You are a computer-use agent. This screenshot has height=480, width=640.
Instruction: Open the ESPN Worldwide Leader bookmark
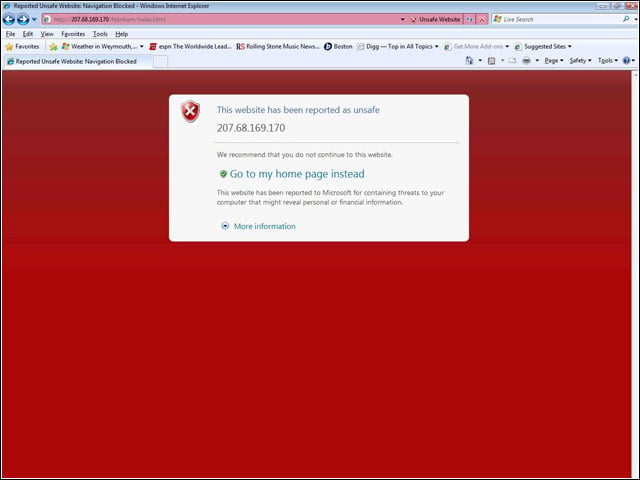190,47
